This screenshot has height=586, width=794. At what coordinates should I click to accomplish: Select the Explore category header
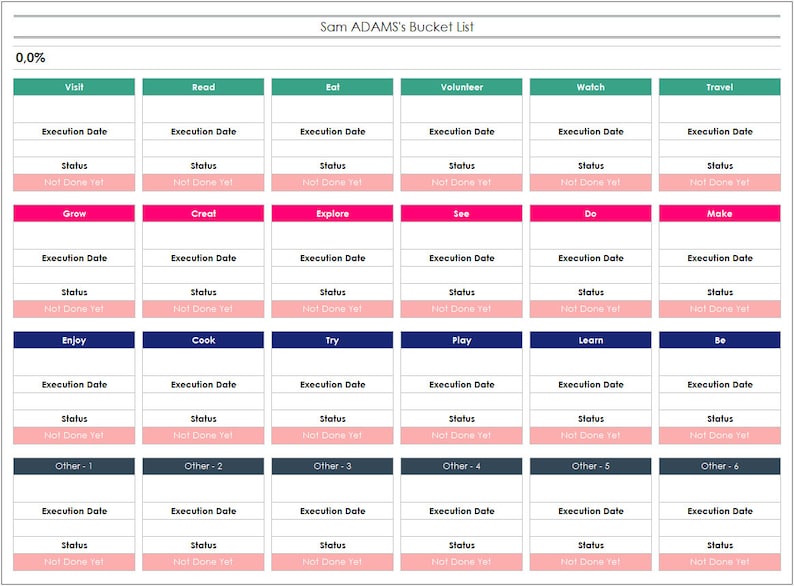[x=332, y=213]
